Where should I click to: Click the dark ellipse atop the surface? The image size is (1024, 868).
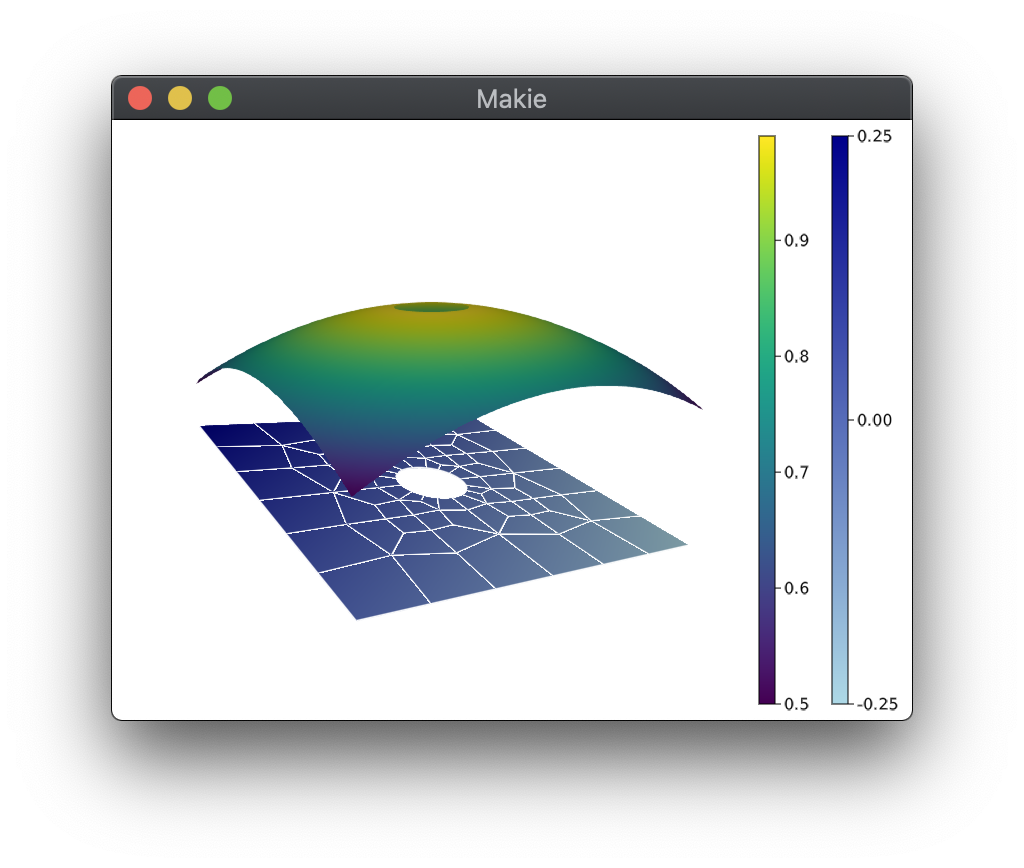coord(431,307)
